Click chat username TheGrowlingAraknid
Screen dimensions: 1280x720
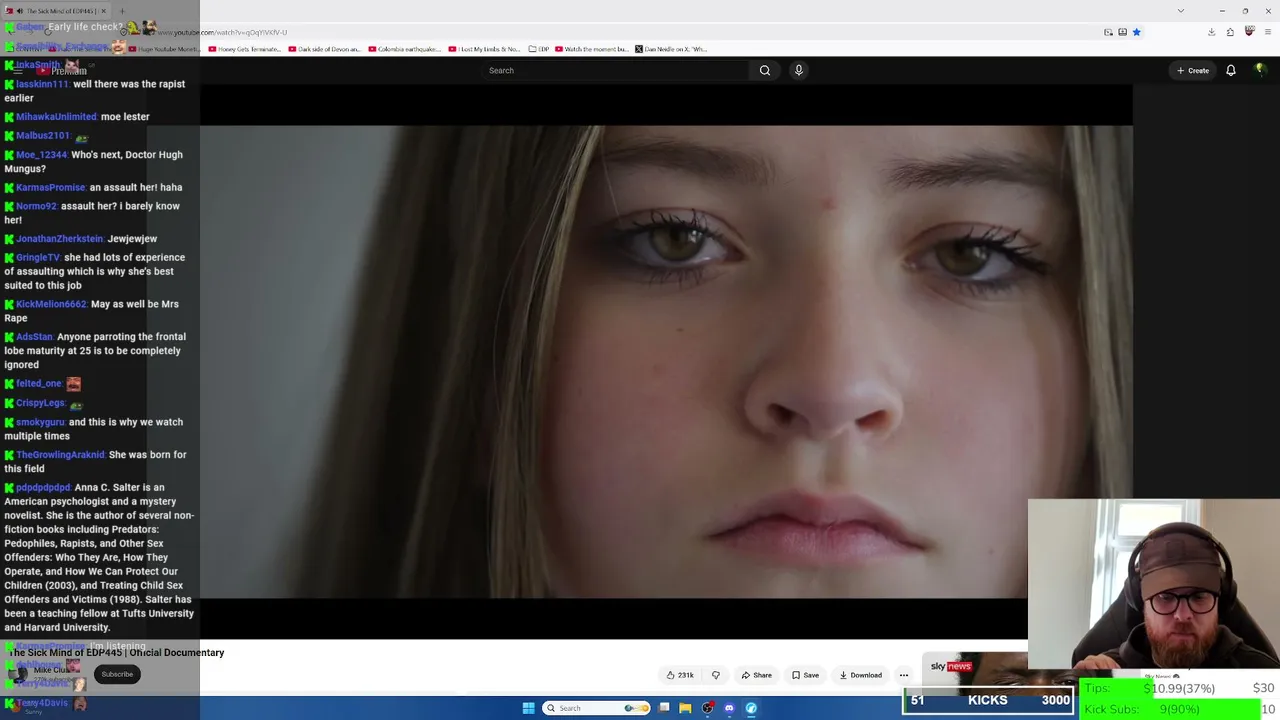point(60,455)
